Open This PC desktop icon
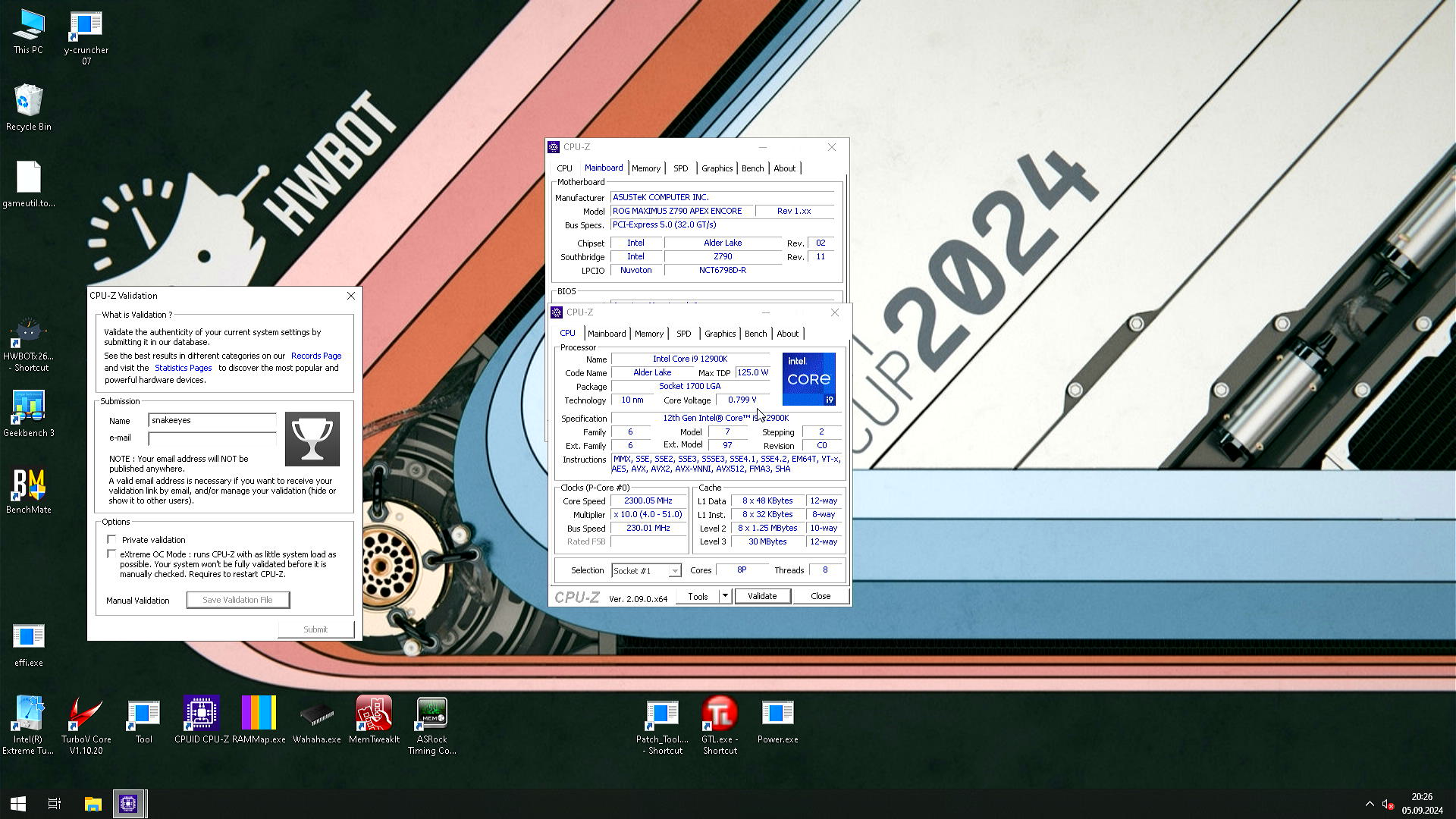This screenshot has height=819, width=1456. 28,32
